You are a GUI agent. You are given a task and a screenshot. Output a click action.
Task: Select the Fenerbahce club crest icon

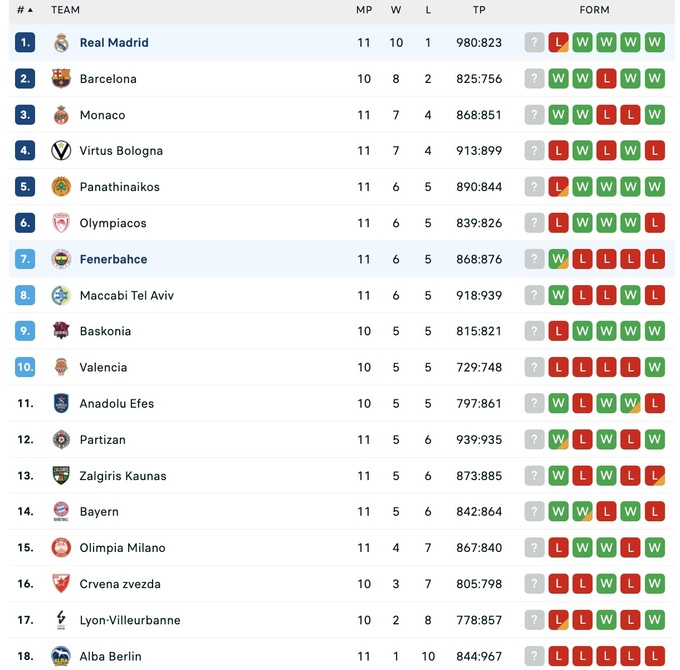click(x=61, y=259)
